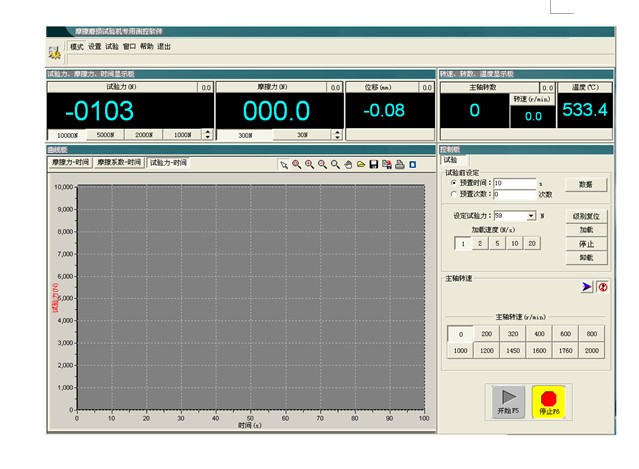Set spindle speed to 1760 r/min
Image resolution: width=639 pixels, height=469 pixels.
click(566, 350)
